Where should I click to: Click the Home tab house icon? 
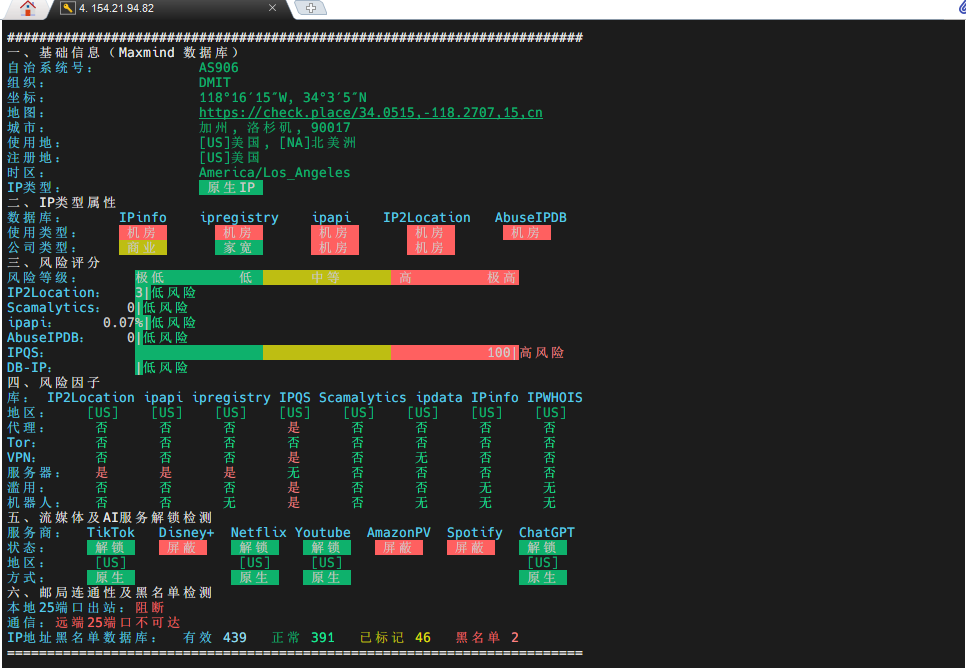pyautogui.click(x=27, y=9)
